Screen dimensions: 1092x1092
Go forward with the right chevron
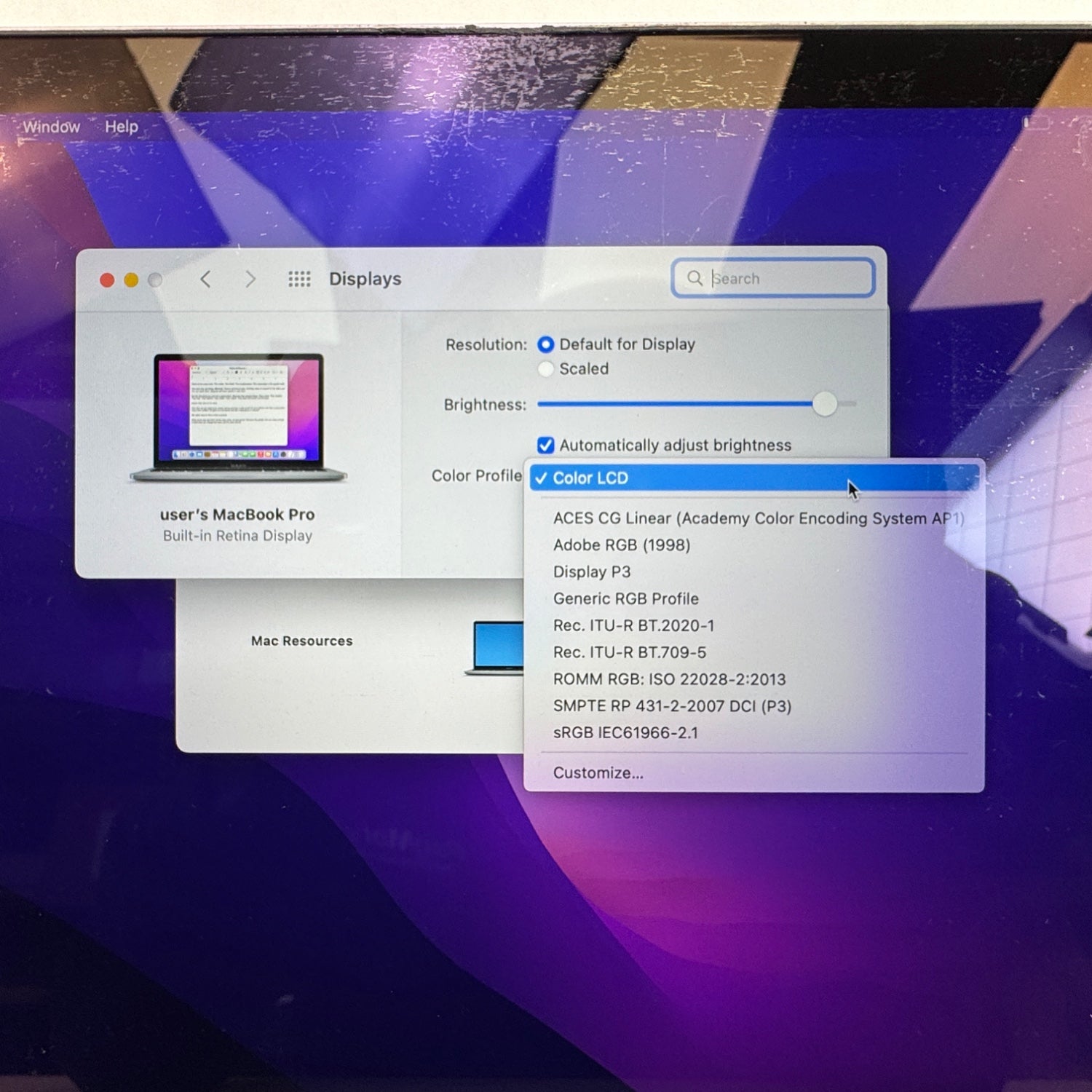[x=250, y=279]
